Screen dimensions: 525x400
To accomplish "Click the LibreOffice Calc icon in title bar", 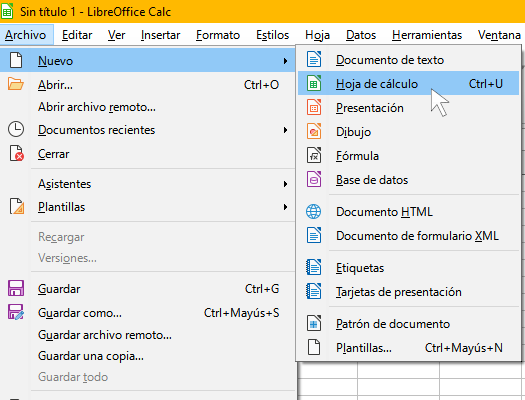I will 7,11.
